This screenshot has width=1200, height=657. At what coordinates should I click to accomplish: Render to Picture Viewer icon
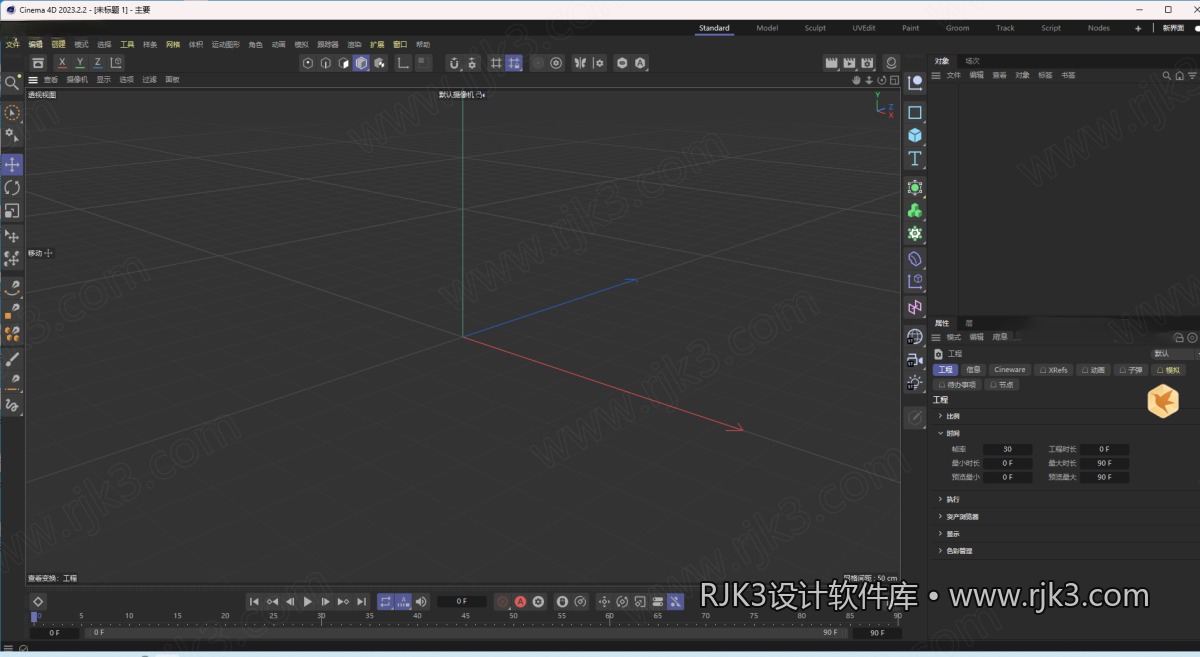click(849, 63)
